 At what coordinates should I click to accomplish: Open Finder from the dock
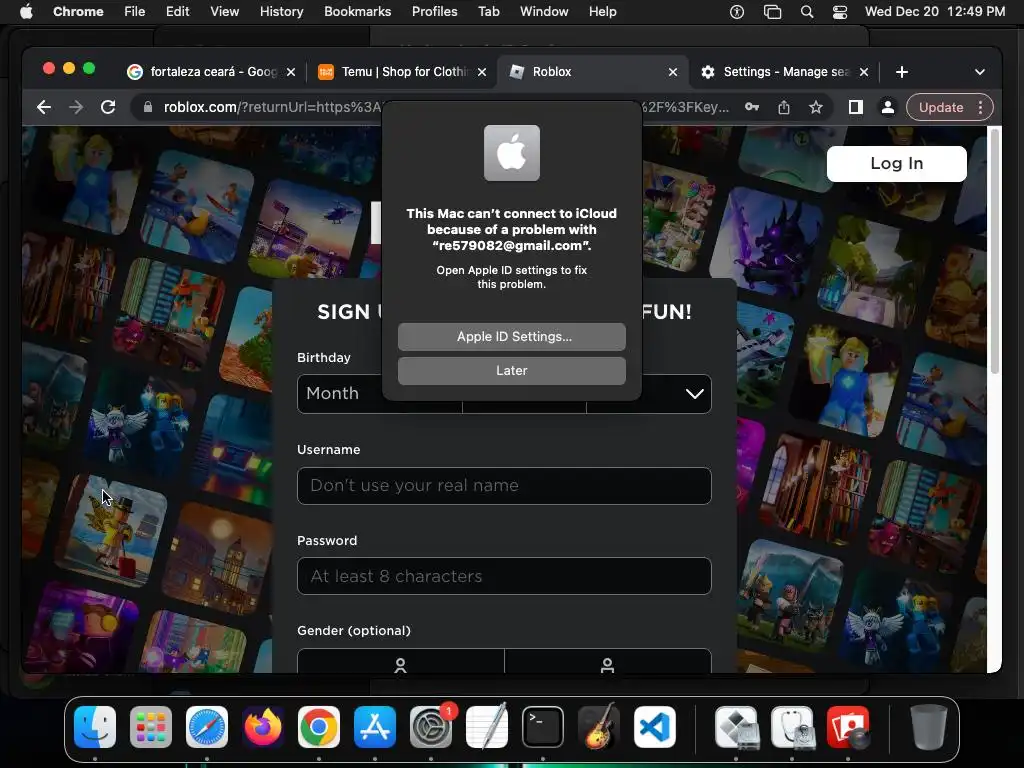pos(95,727)
